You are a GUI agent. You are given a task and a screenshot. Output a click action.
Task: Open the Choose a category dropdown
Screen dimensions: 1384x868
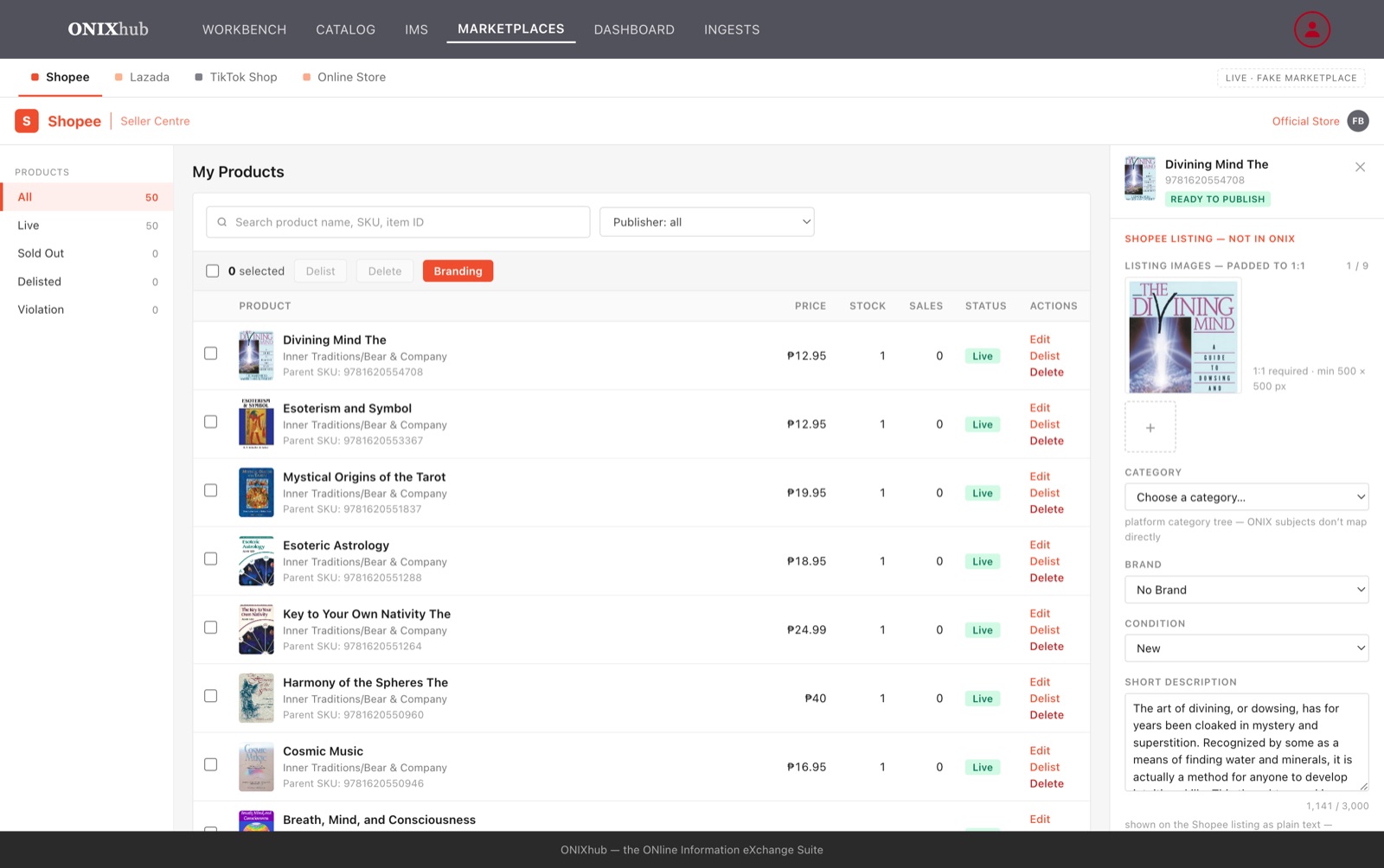[1246, 497]
